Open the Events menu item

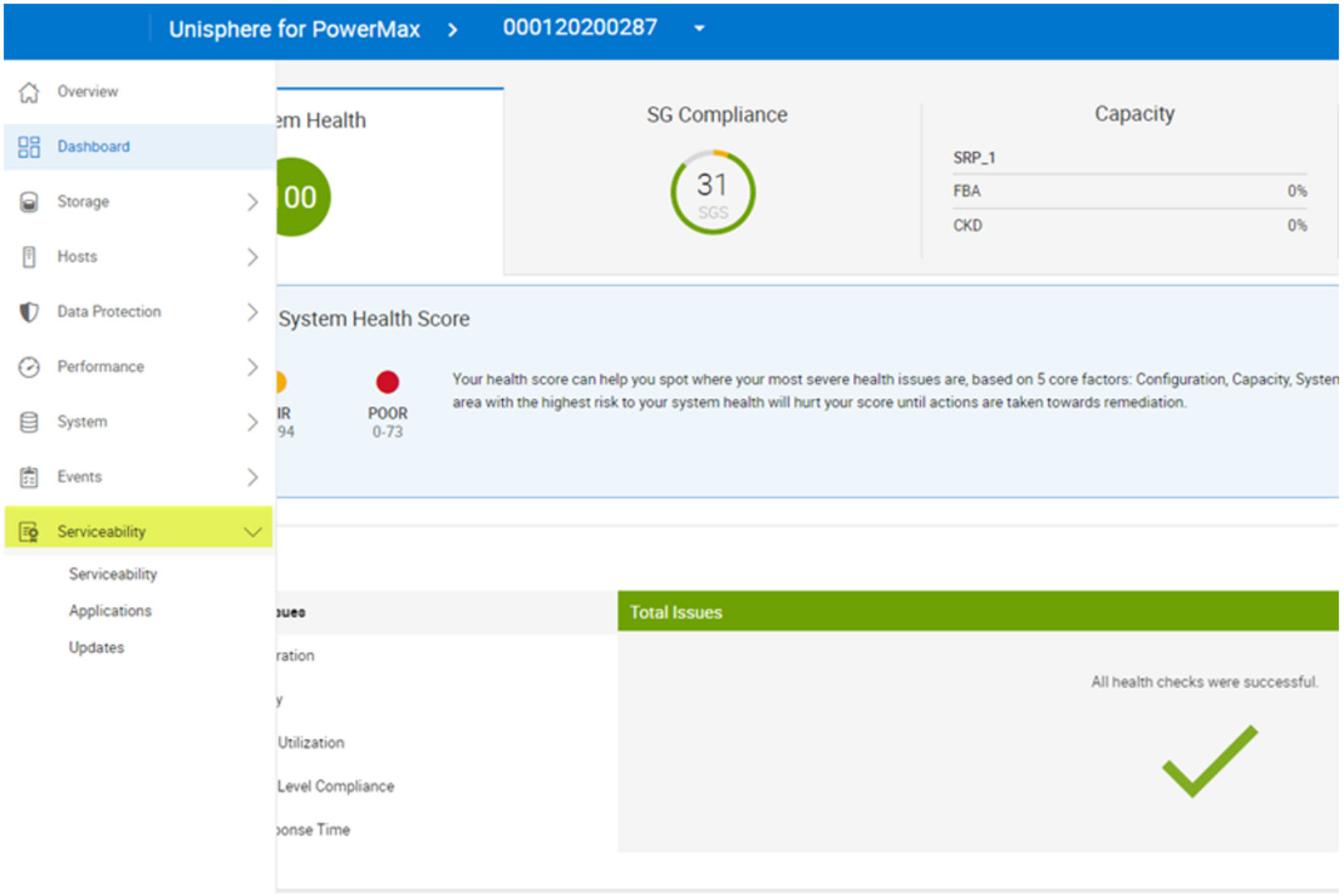click(x=139, y=476)
